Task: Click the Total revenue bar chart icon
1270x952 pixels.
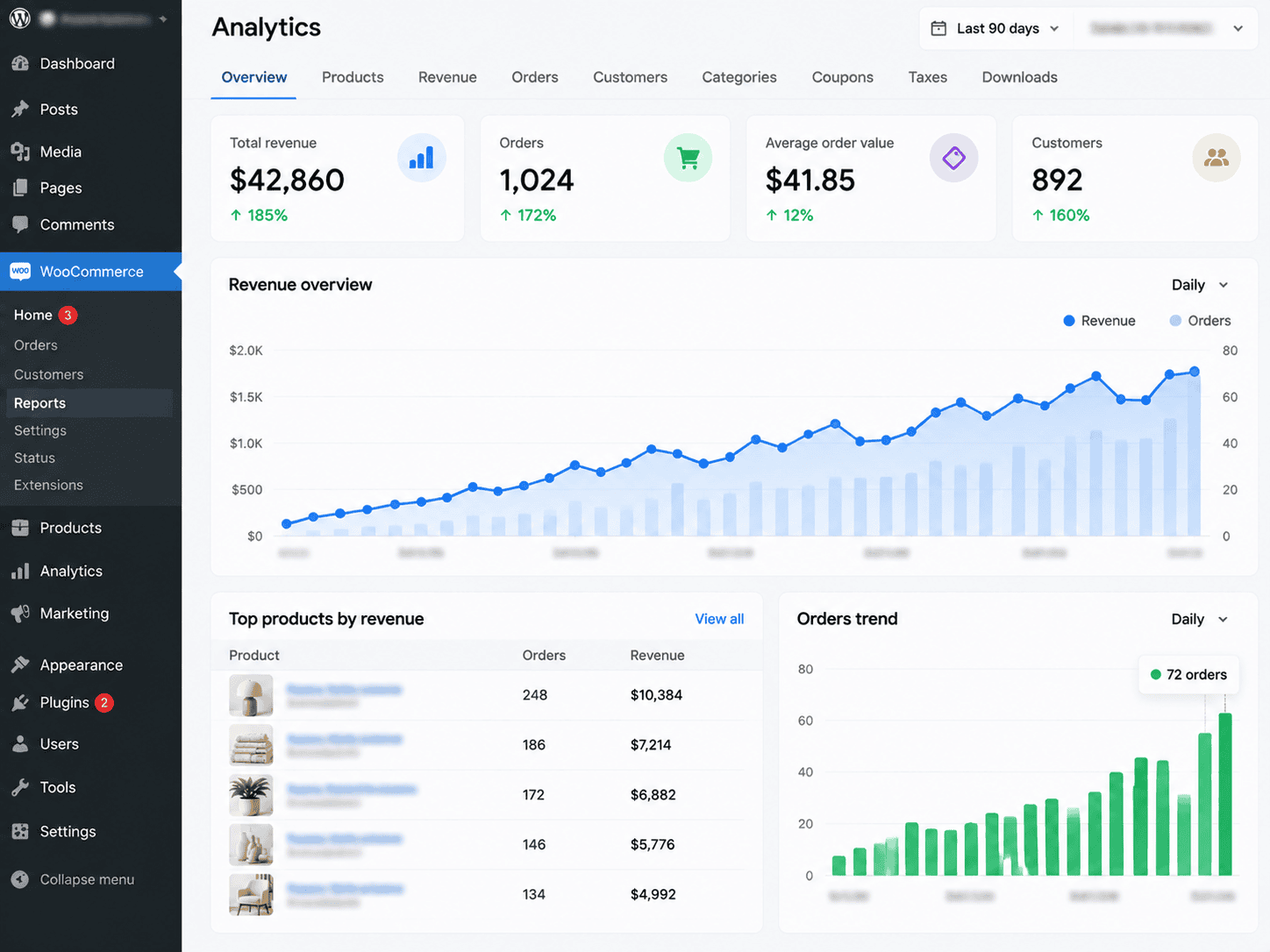Action: coord(422,158)
